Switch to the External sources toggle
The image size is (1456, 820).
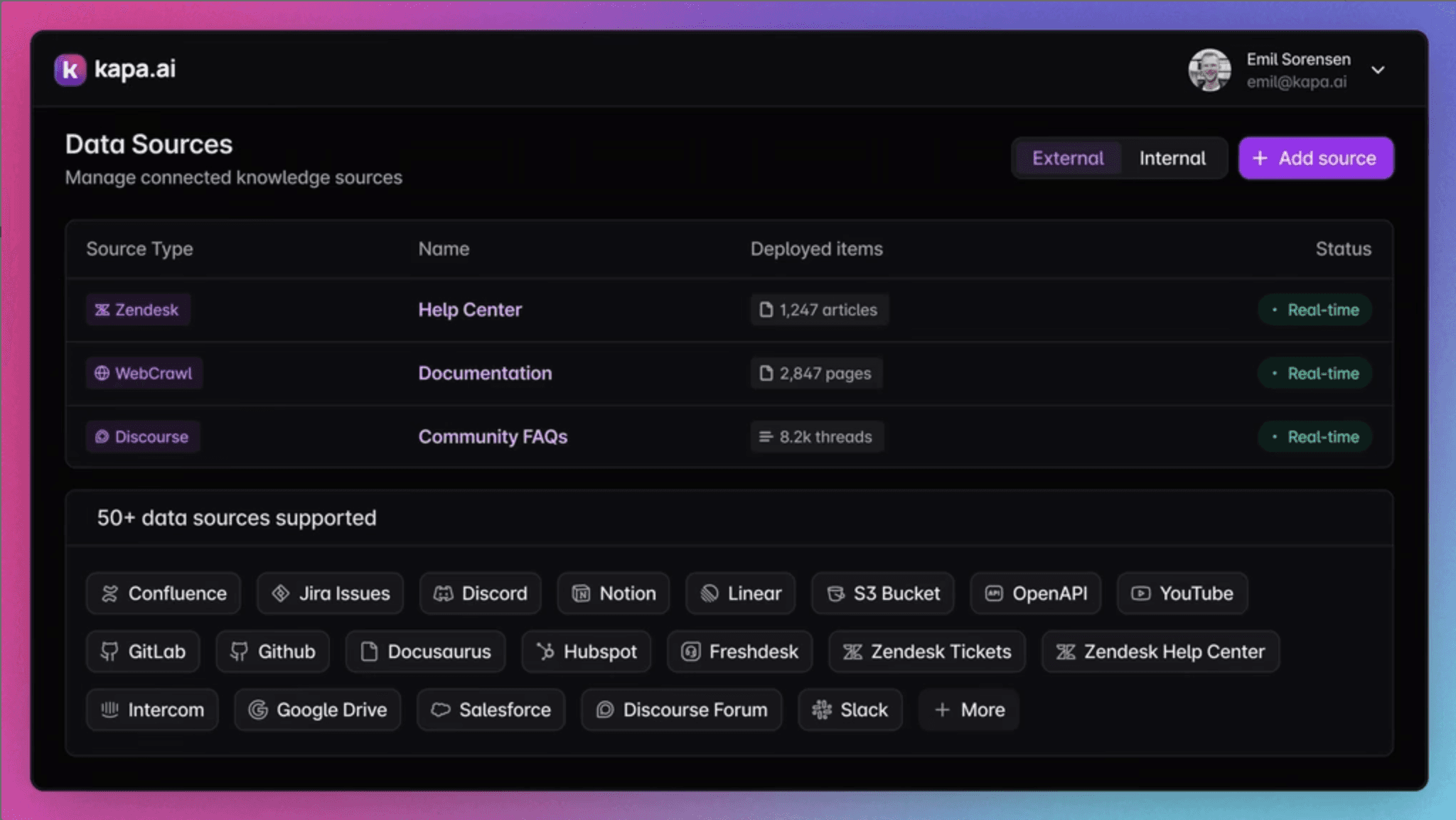coord(1067,158)
